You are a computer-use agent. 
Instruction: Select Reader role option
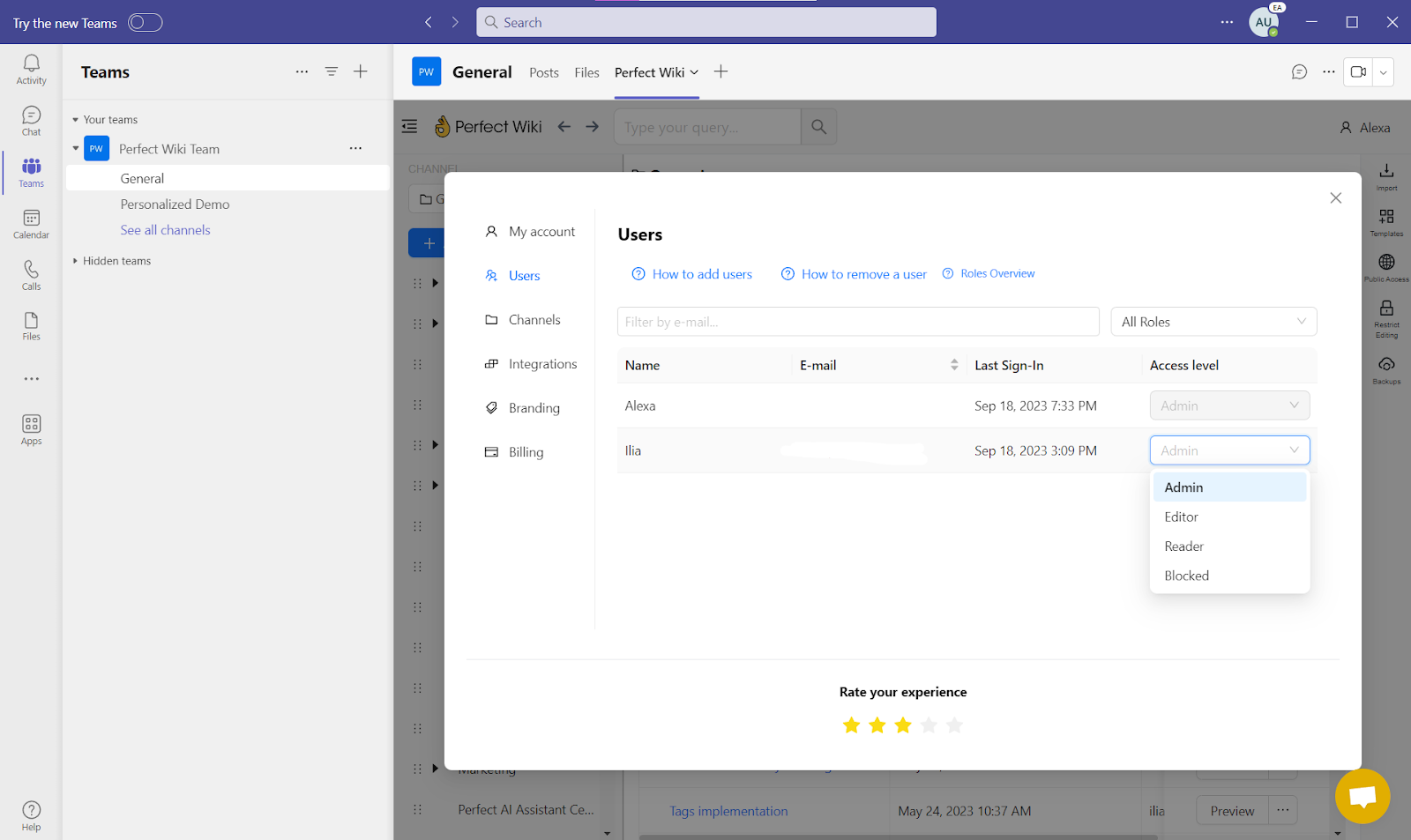(x=1229, y=546)
